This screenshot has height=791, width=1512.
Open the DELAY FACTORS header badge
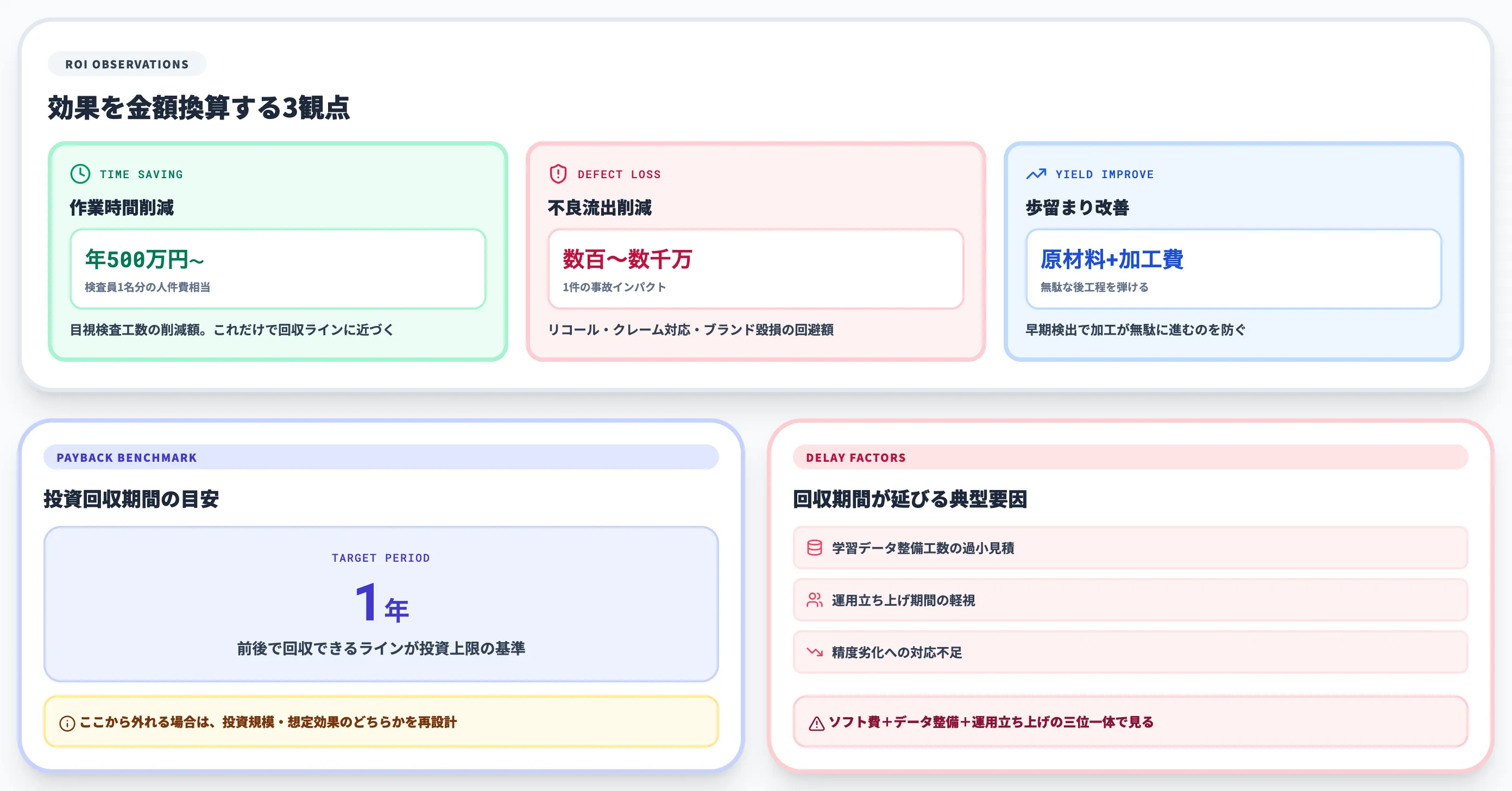[855, 457]
